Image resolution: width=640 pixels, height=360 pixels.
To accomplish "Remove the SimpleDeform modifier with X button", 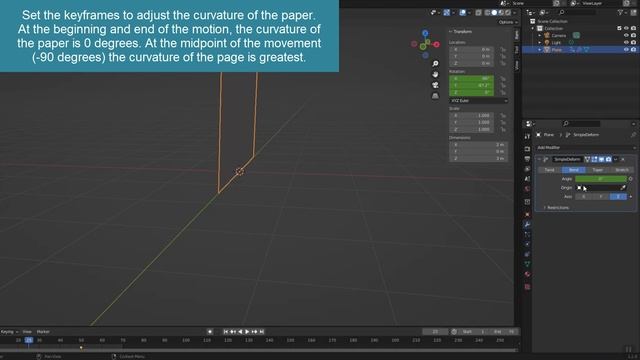I will coord(623,159).
